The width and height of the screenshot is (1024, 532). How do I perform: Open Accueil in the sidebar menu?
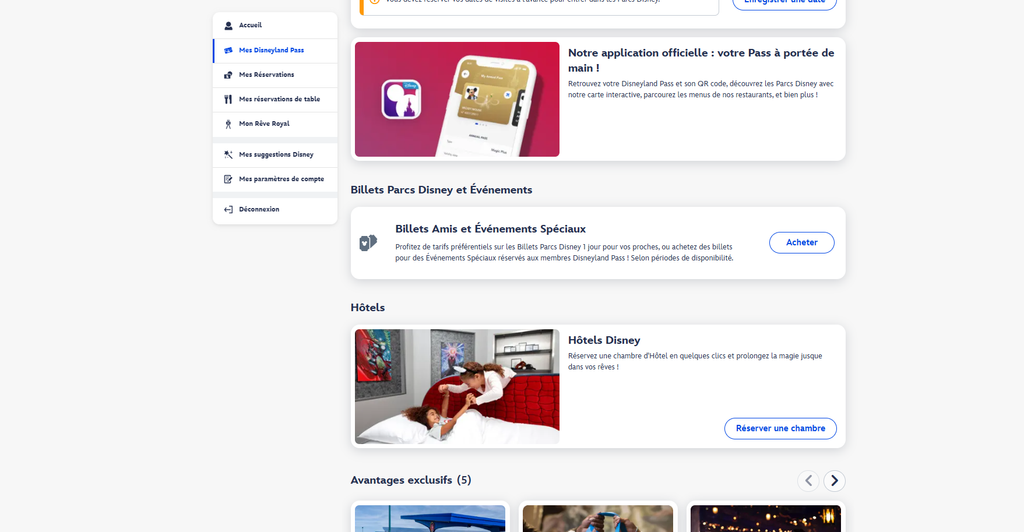tap(275, 25)
